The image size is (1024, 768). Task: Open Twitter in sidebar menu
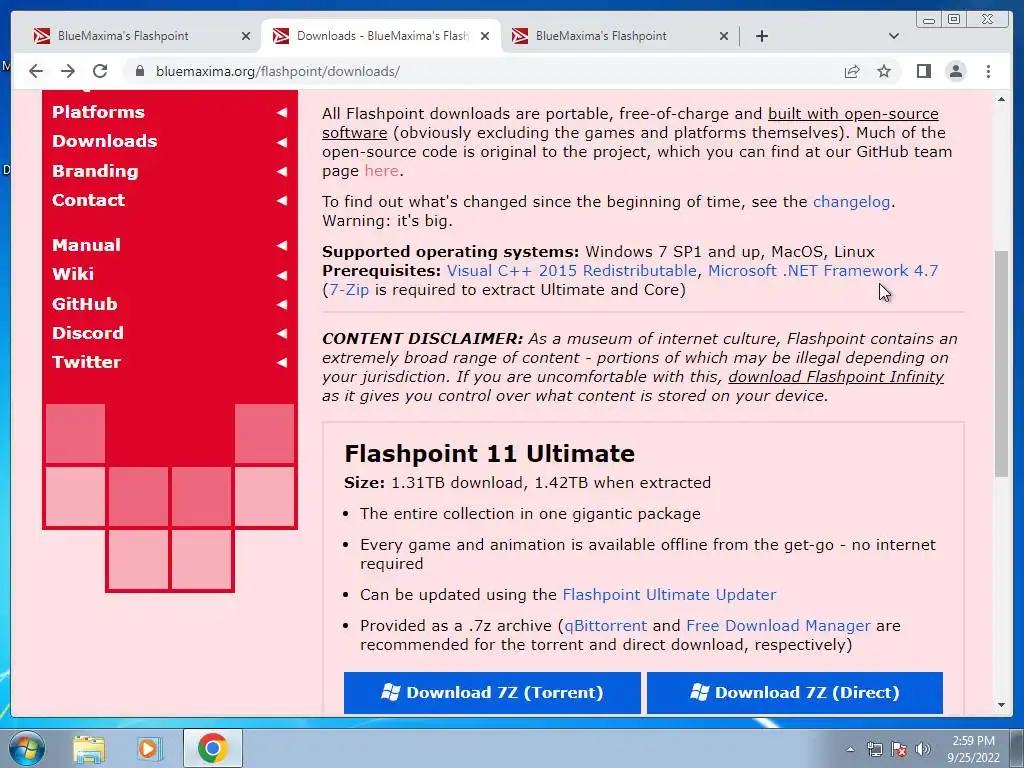(x=86, y=362)
